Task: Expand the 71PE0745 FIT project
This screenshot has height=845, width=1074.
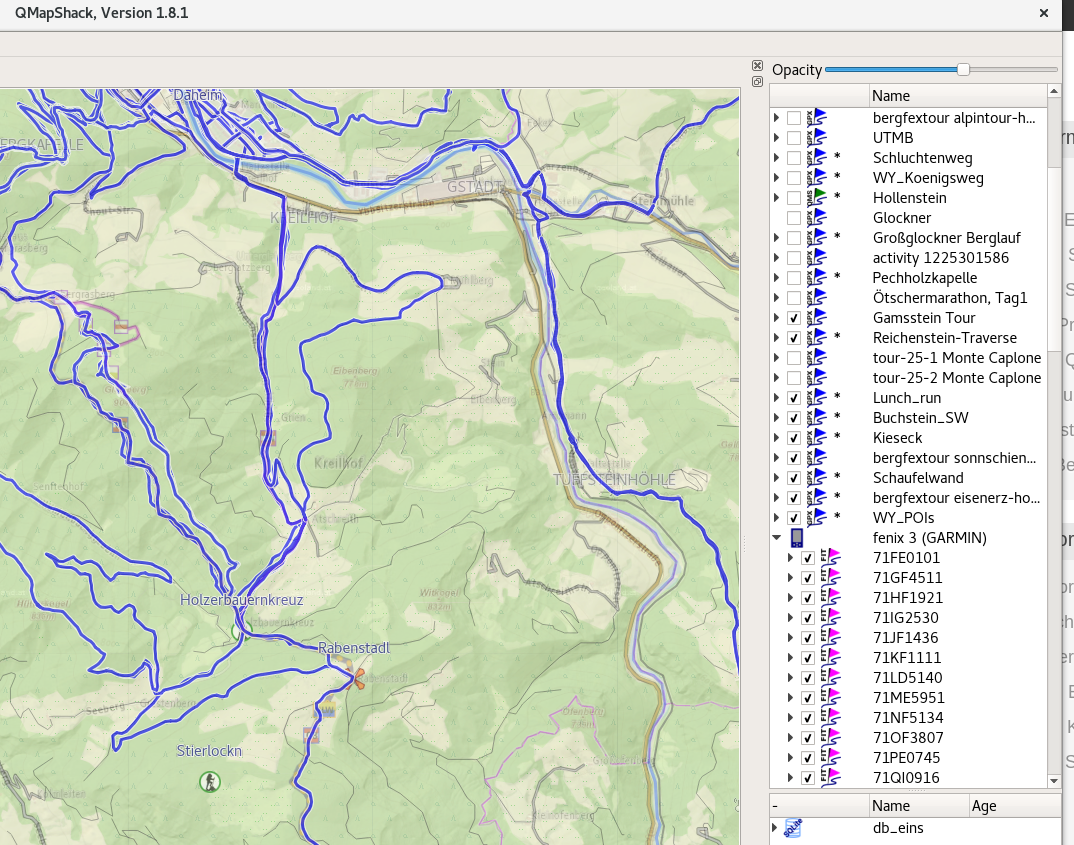Action: pyautogui.click(x=790, y=758)
